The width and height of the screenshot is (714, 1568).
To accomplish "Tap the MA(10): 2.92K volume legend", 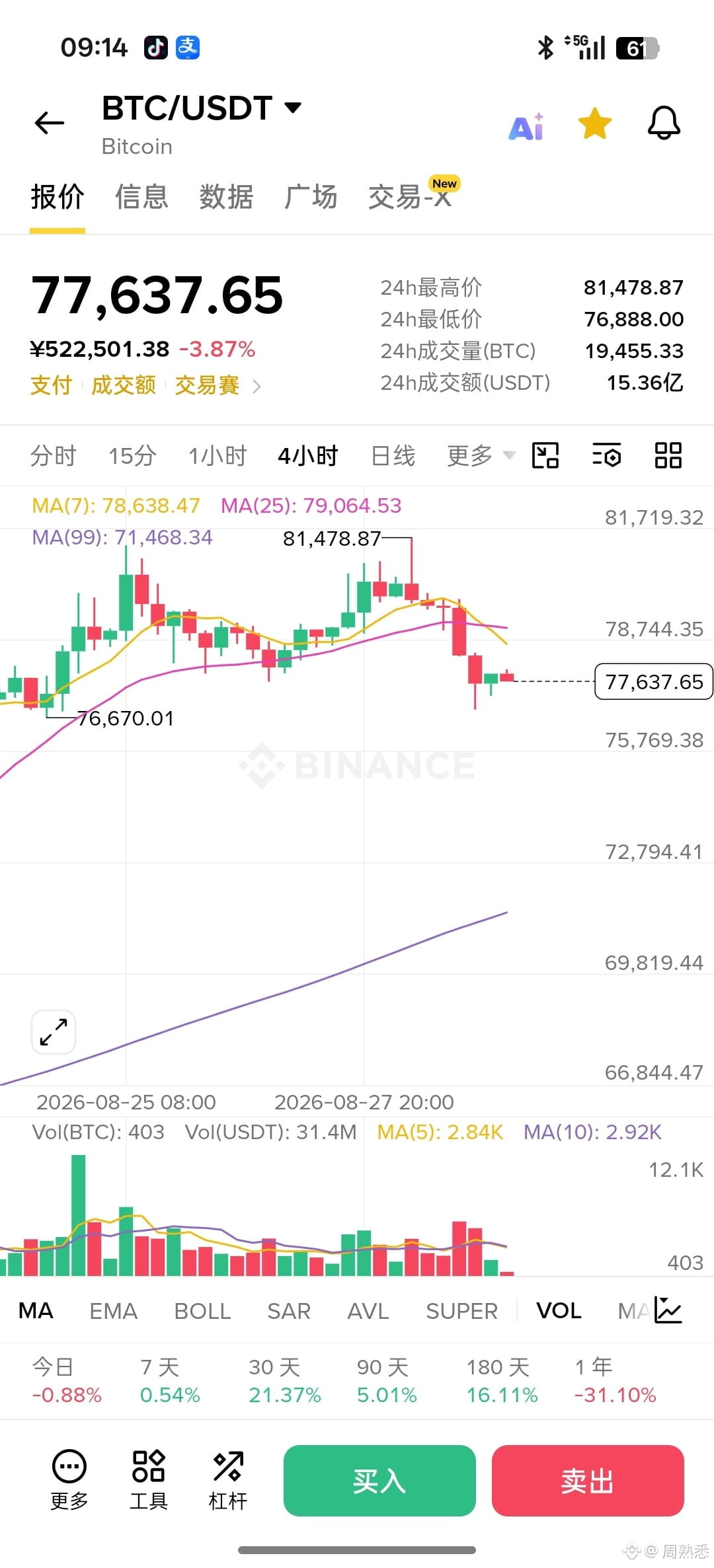I will click(x=592, y=1132).
